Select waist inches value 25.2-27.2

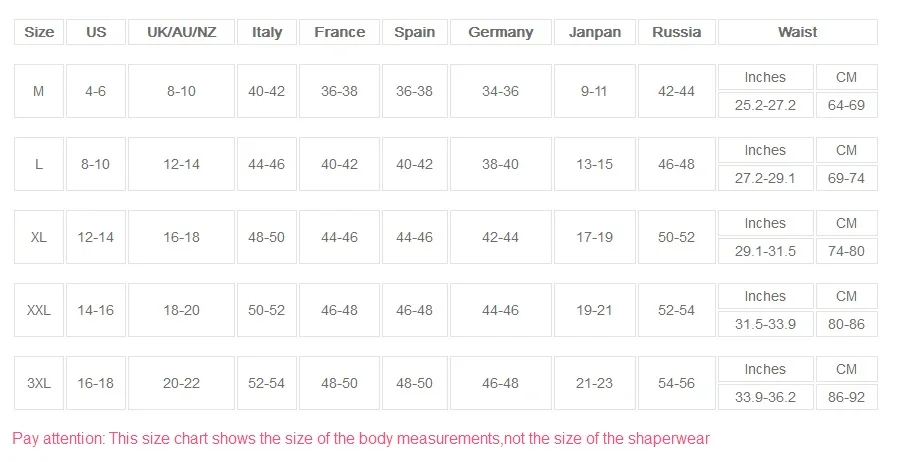point(766,105)
